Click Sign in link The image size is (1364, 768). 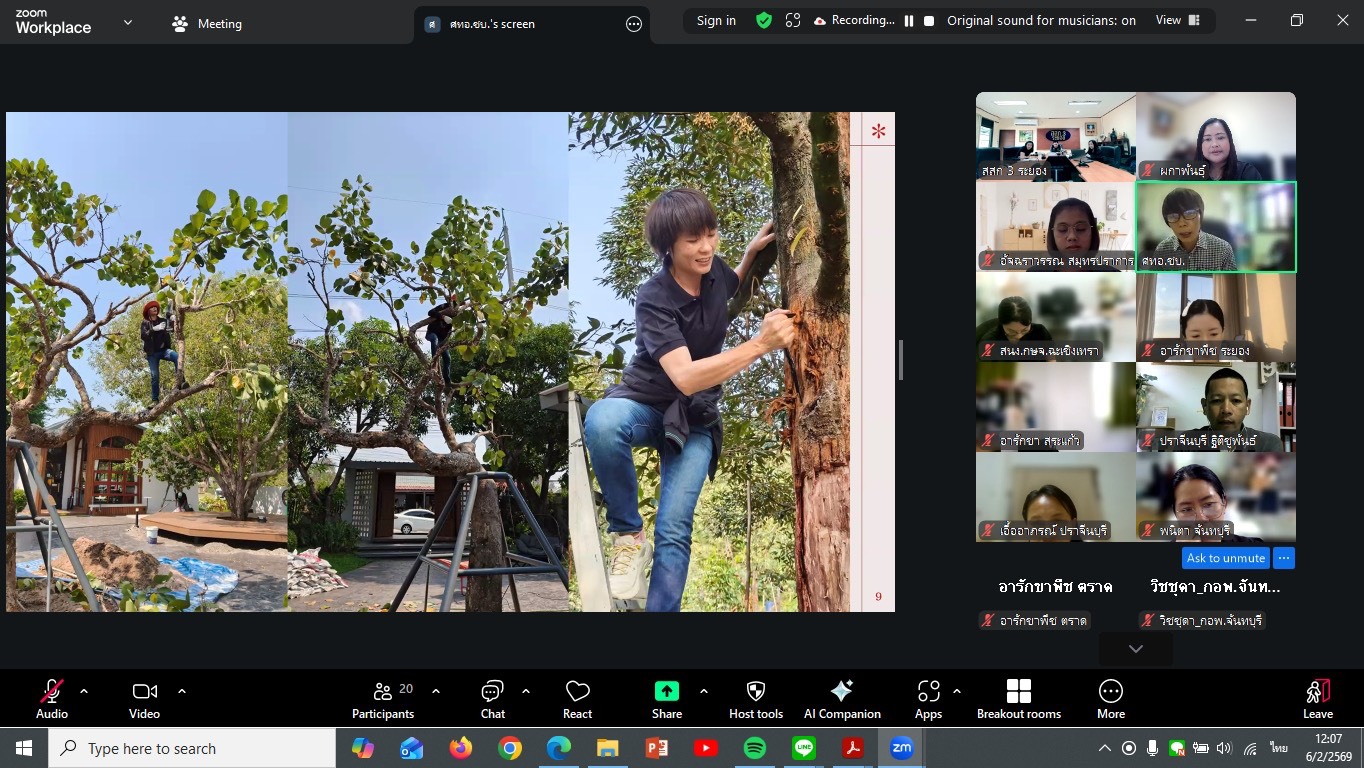(x=716, y=21)
